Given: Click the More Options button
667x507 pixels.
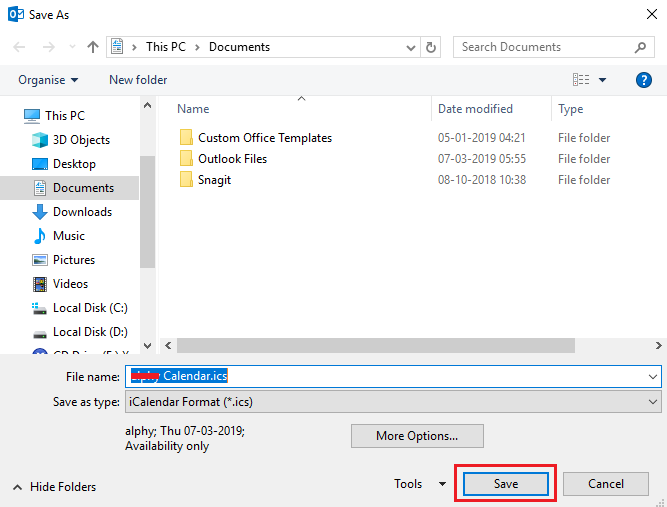Looking at the screenshot, I should (417, 436).
